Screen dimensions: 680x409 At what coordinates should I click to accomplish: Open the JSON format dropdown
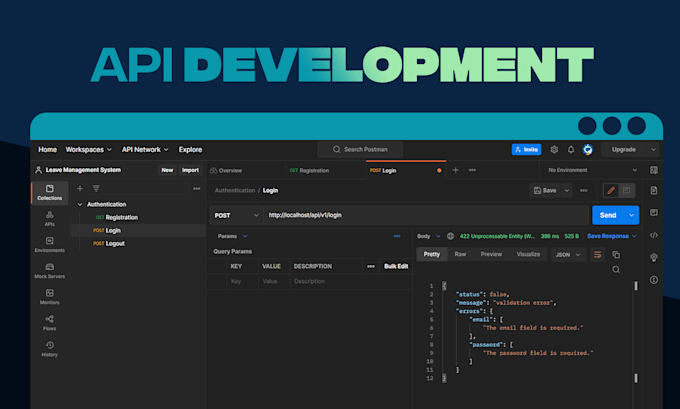tap(568, 255)
